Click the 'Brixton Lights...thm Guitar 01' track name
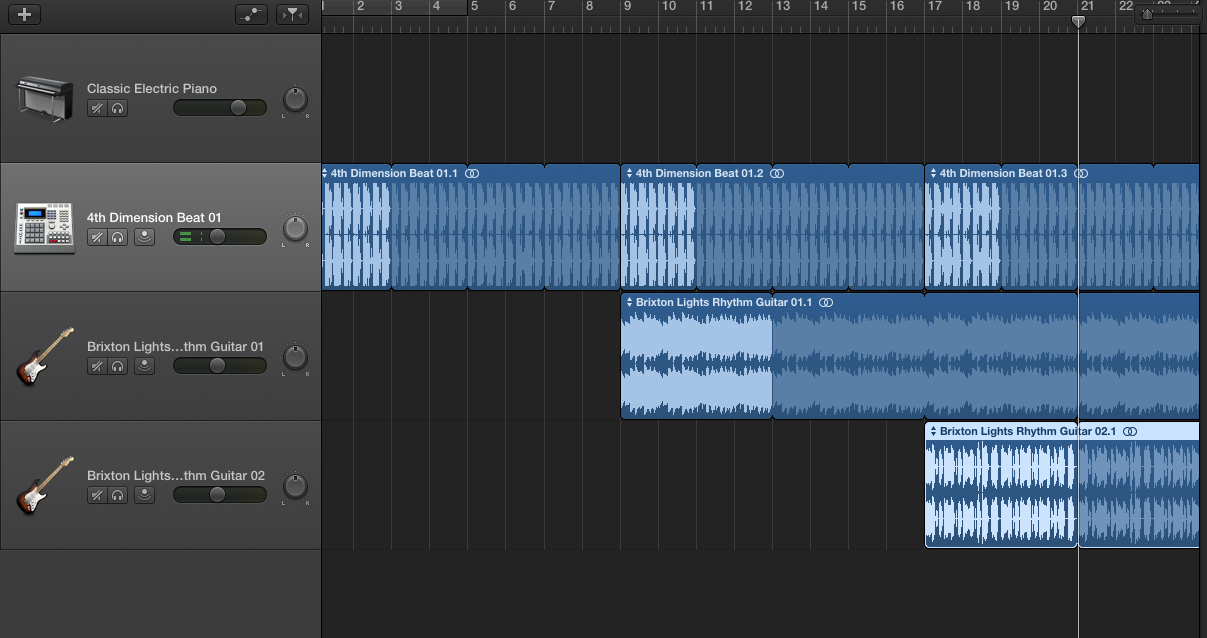The width and height of the screenshot is (1207, 638). [x=175, y=346]
